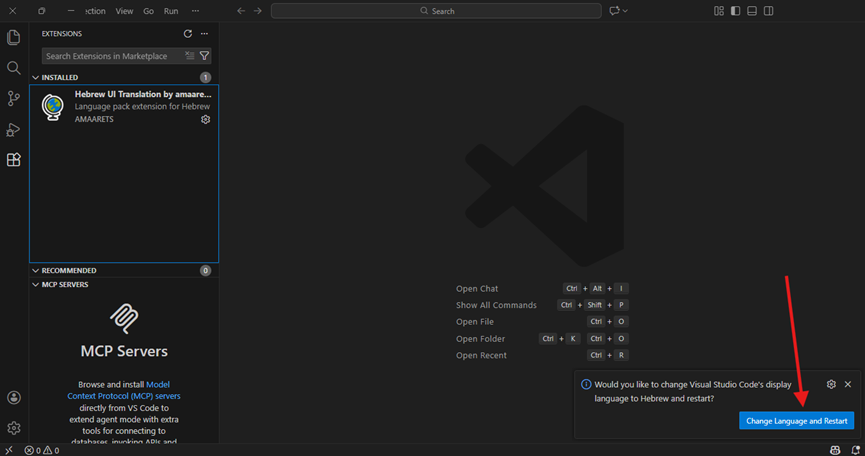Viewport: 865px width, 456px height.
Task: Open the chat dropdown arrow in title bar
Action: [626, 11]
